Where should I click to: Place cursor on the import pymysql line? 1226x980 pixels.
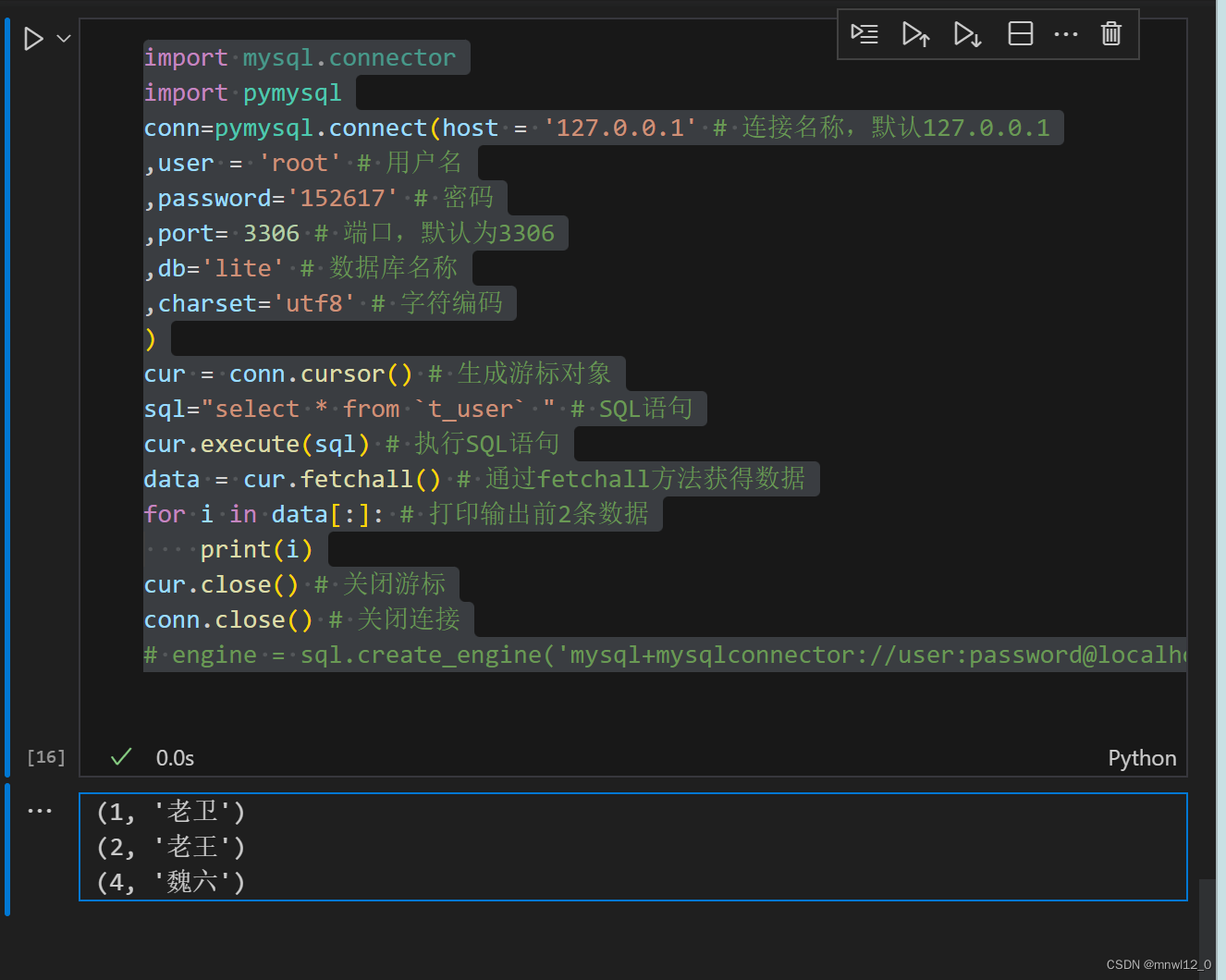coord(242,92)
